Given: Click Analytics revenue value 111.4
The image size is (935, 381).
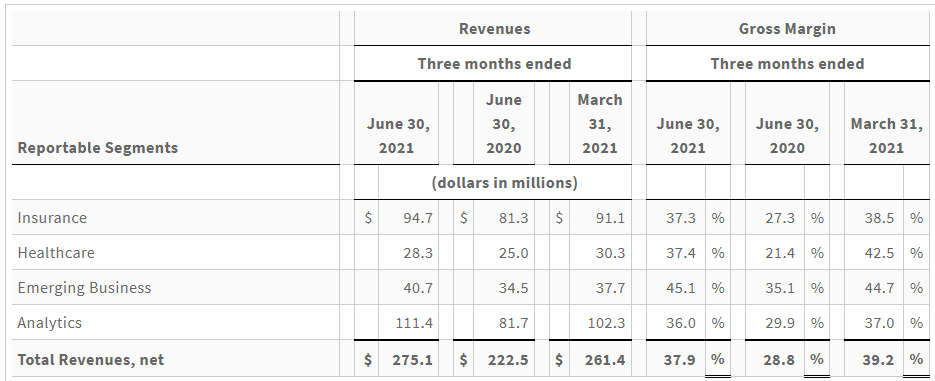Looking at the screenshot, I should click(414, 323).
